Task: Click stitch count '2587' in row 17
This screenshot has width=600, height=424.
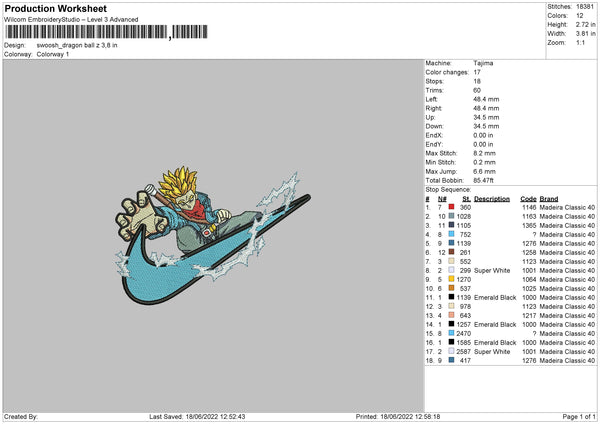Action: [x=463, y=351]
